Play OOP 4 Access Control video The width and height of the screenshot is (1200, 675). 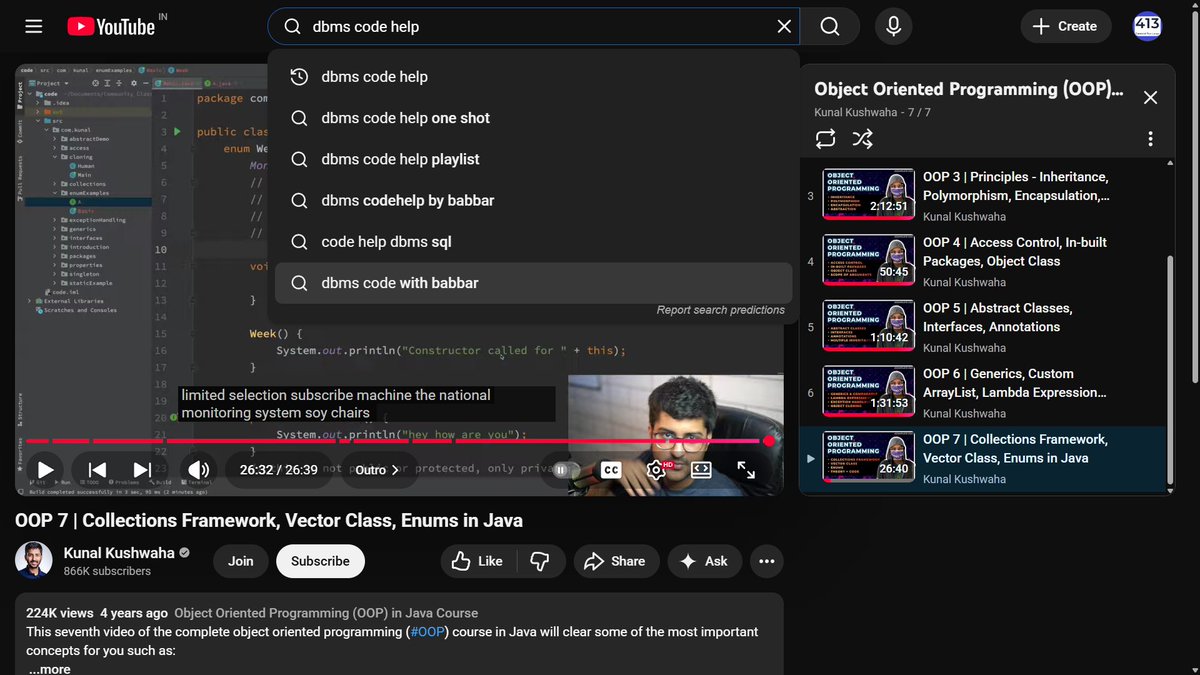click(983, 262)
